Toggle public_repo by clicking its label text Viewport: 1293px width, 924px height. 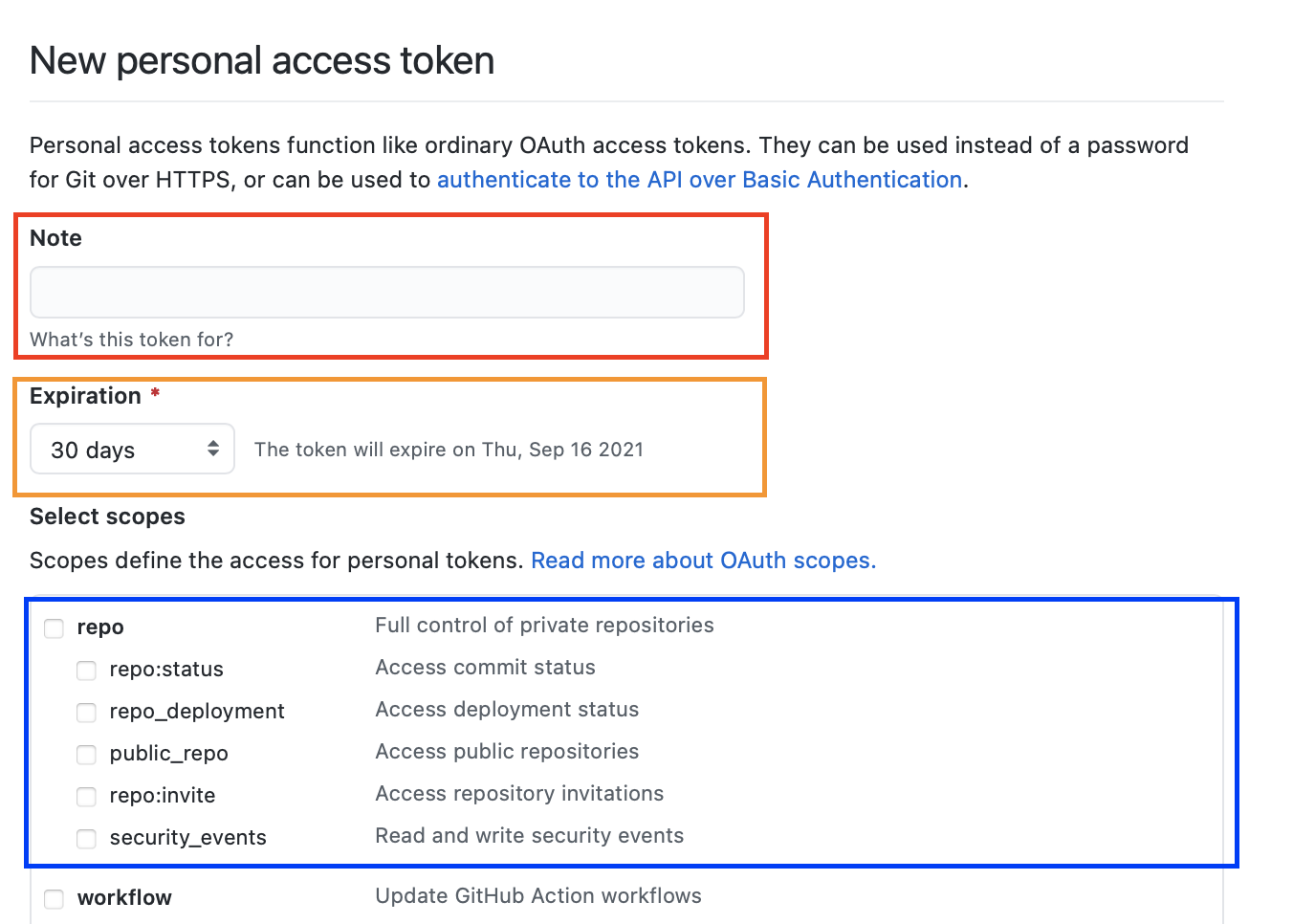pyautogui.click(x=168, y=753)
